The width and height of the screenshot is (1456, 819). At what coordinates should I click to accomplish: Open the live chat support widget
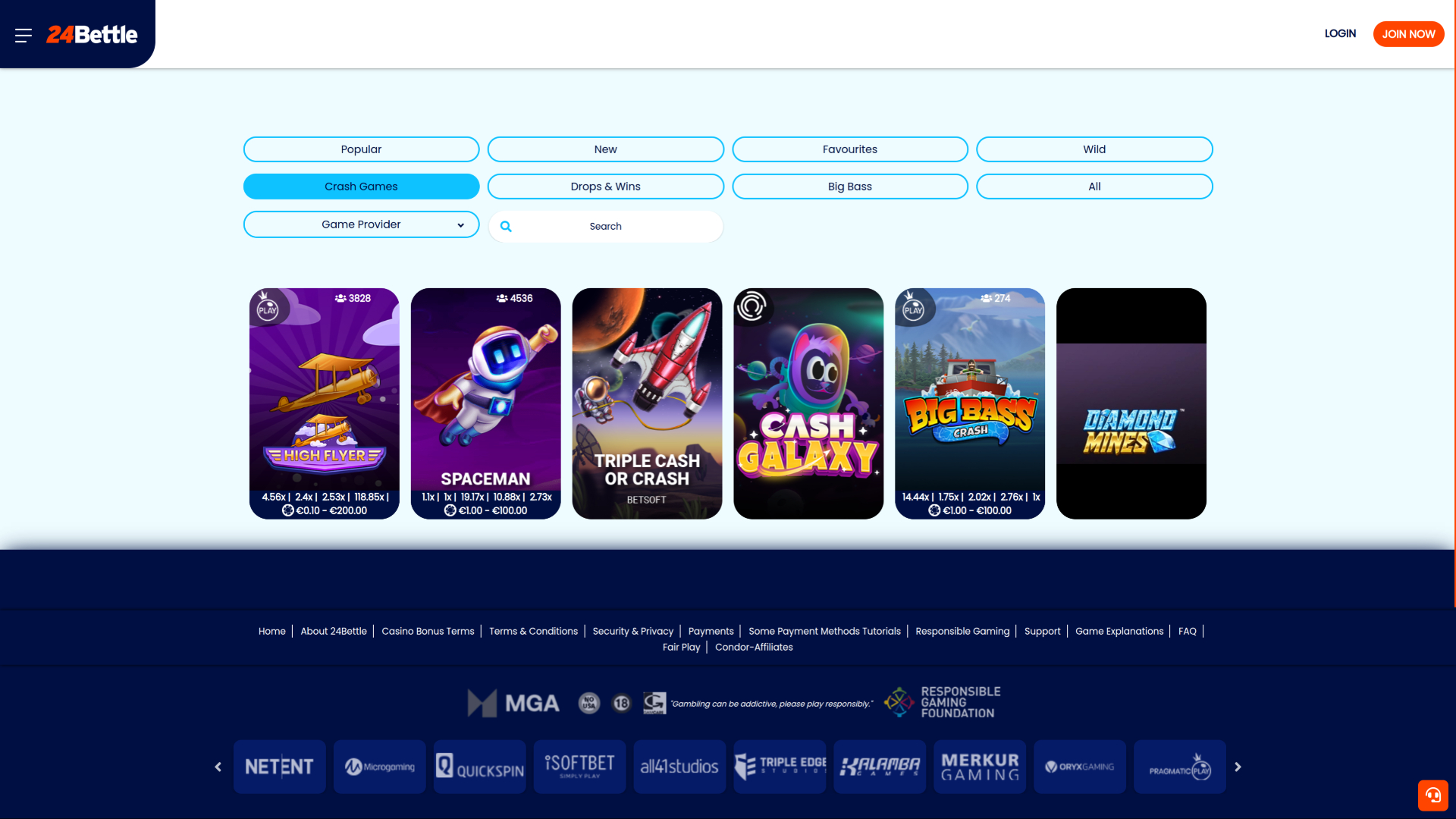tap(1433, 795)
